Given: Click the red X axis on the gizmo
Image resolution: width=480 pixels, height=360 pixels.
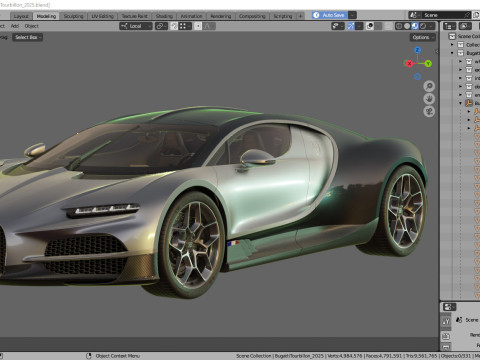Looking at the screenshot, I should click(409, 63).
